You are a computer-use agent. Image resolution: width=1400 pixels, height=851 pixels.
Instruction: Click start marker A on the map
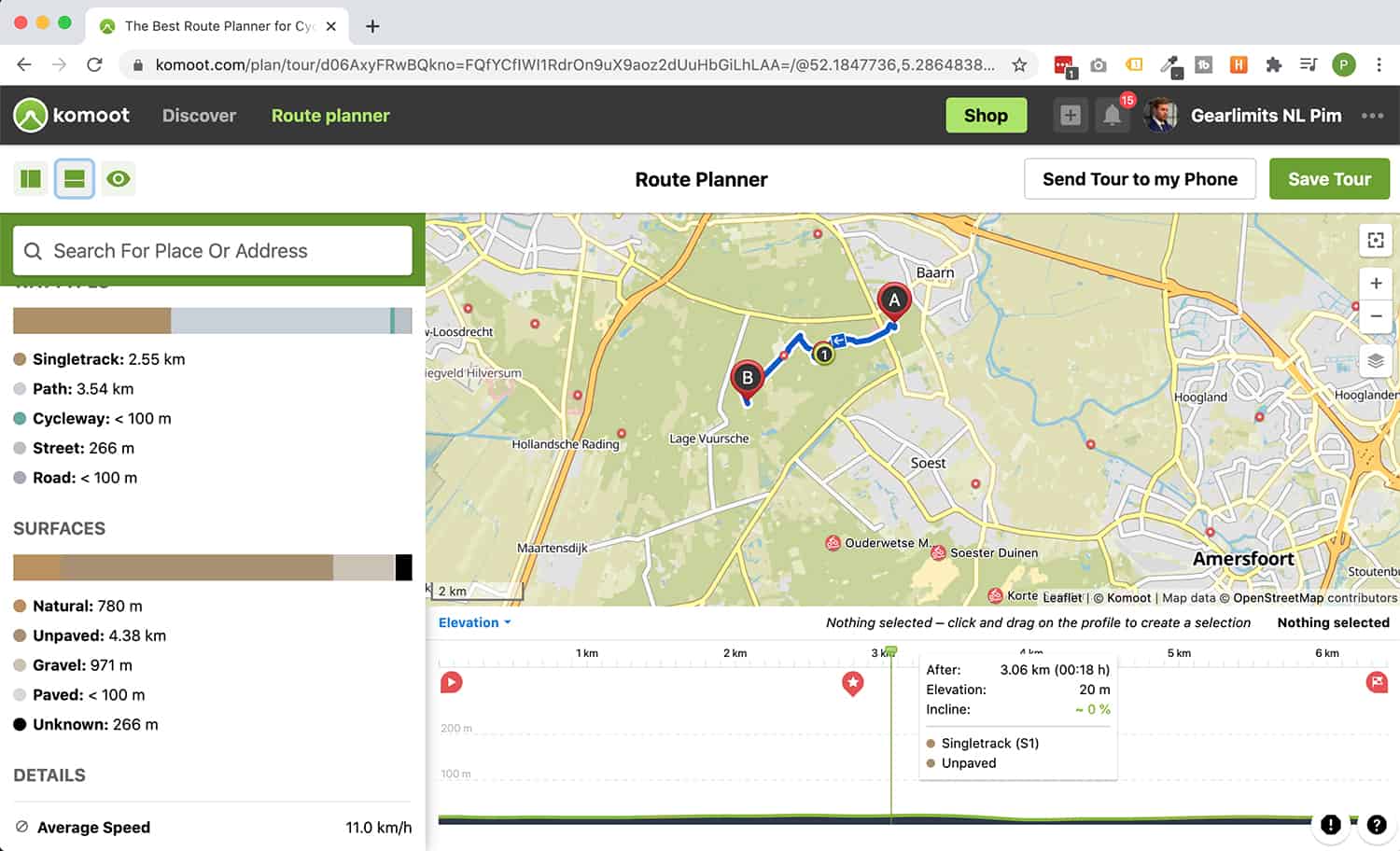click(894, 301)
